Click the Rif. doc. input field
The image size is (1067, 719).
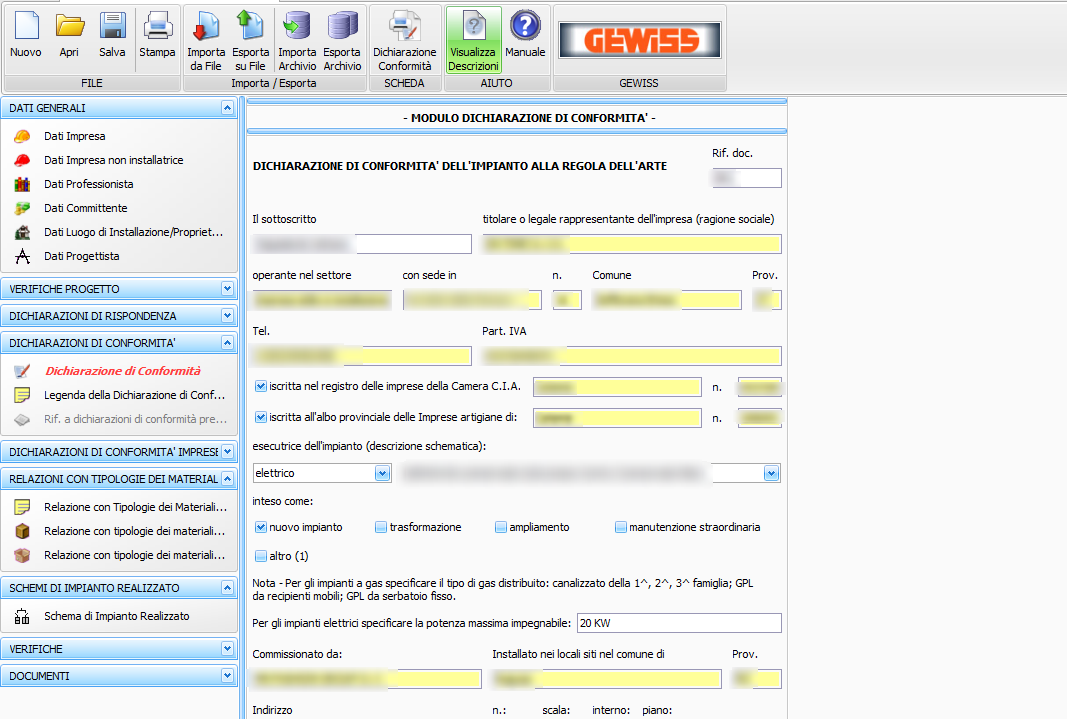[746, 178]
